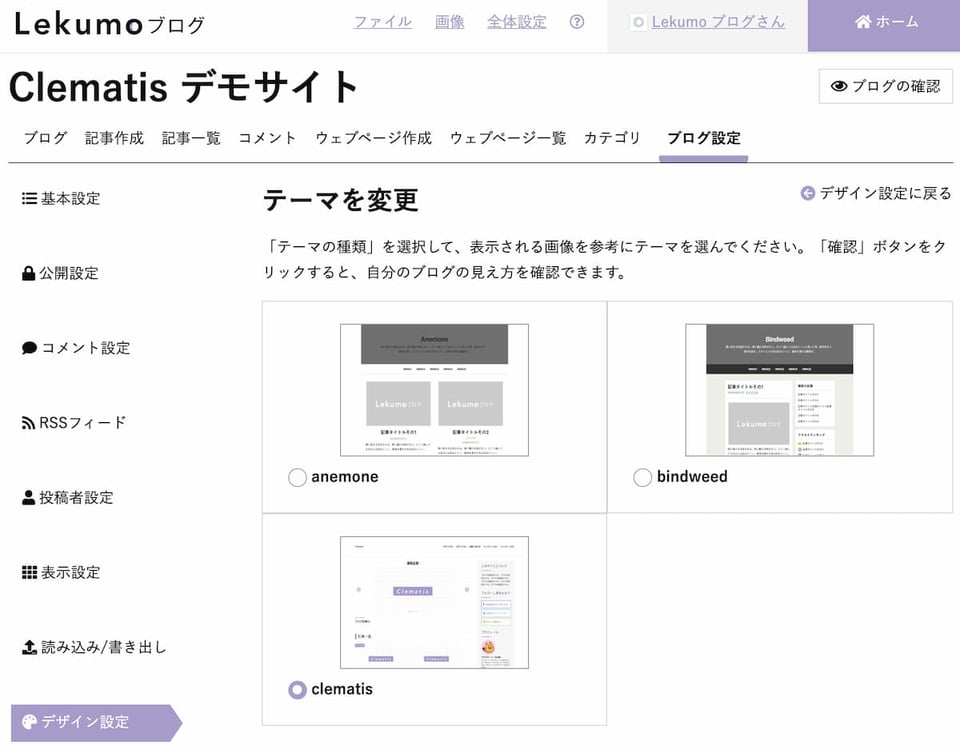Click the speech bubble icon for コメント設定
This screenshot has width=960, height=753.
[x=29, y=348]
